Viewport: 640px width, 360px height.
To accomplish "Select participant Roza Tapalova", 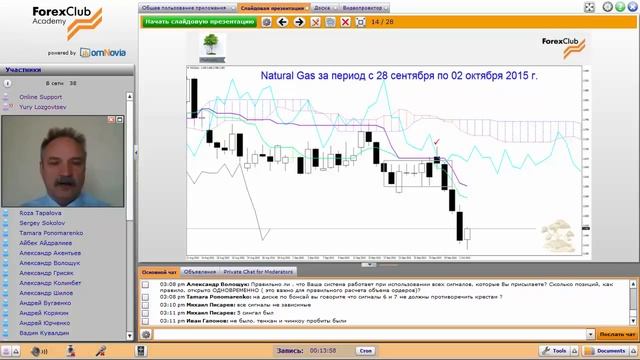I will click(x=40, y=213).
